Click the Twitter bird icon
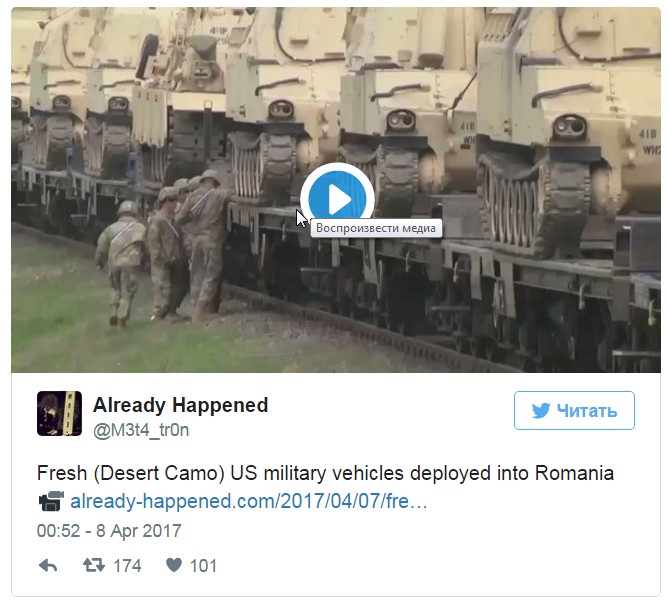 (541, 411)
